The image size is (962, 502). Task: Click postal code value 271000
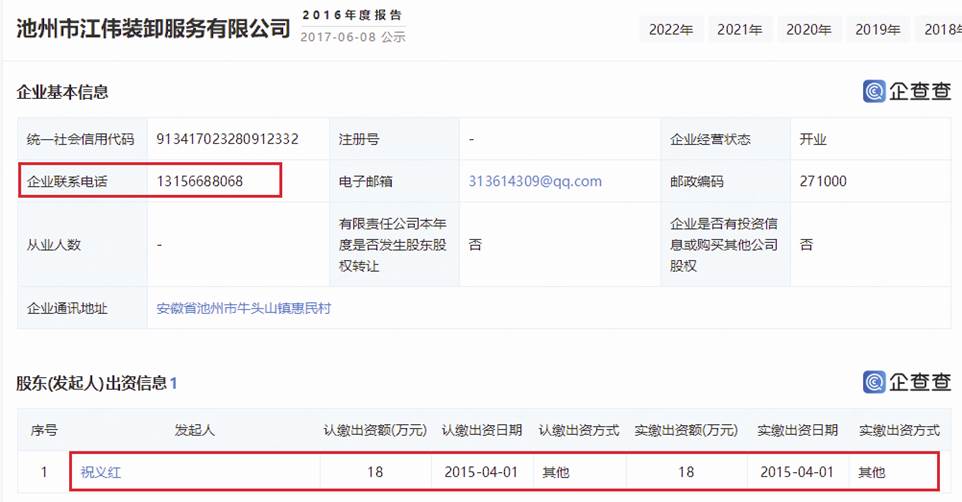(823, 181)
